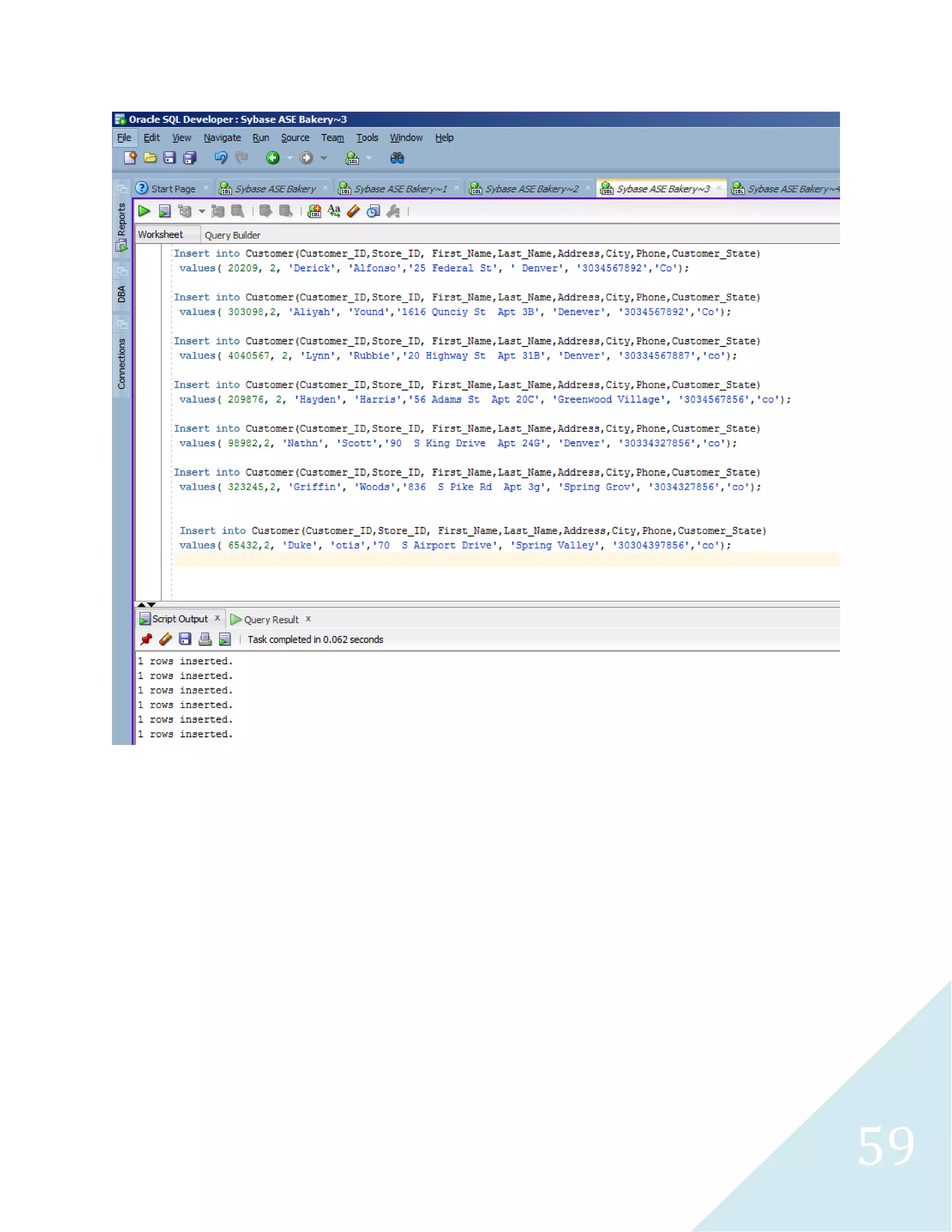Switch to the Sybase ASE Bakery~2 tab

click(531, 189)
